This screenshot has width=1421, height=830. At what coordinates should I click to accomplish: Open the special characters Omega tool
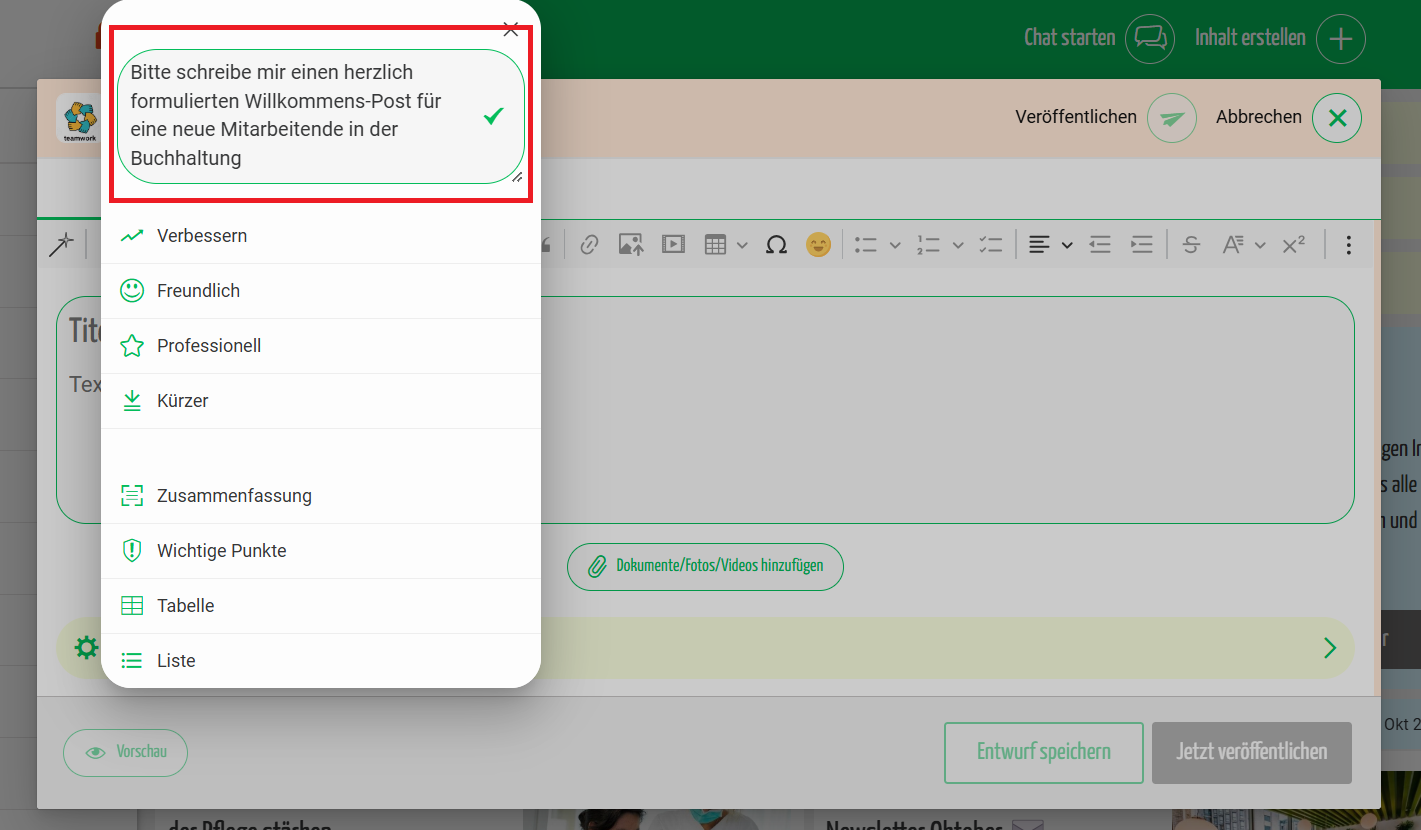click(x=776, y=245)
